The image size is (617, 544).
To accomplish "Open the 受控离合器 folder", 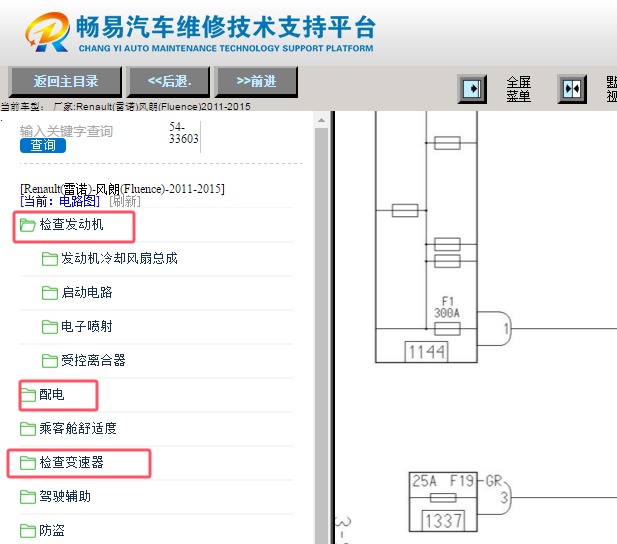I will coord(93,360).
